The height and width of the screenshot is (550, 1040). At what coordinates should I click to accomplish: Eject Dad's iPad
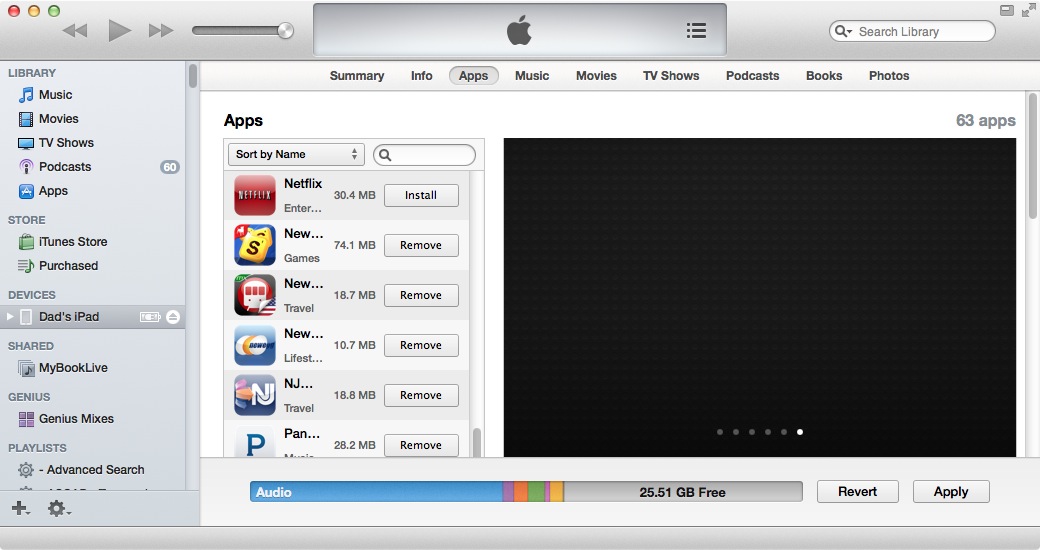173,317
